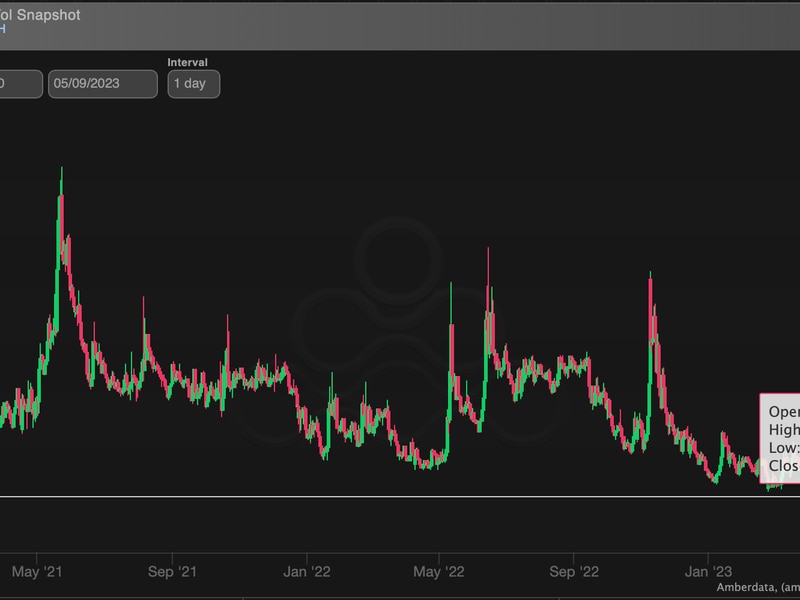This screenshot has width=800, height=600.
Task: Click the OHLC tooltip box at right edge
Action: [780, 438]
